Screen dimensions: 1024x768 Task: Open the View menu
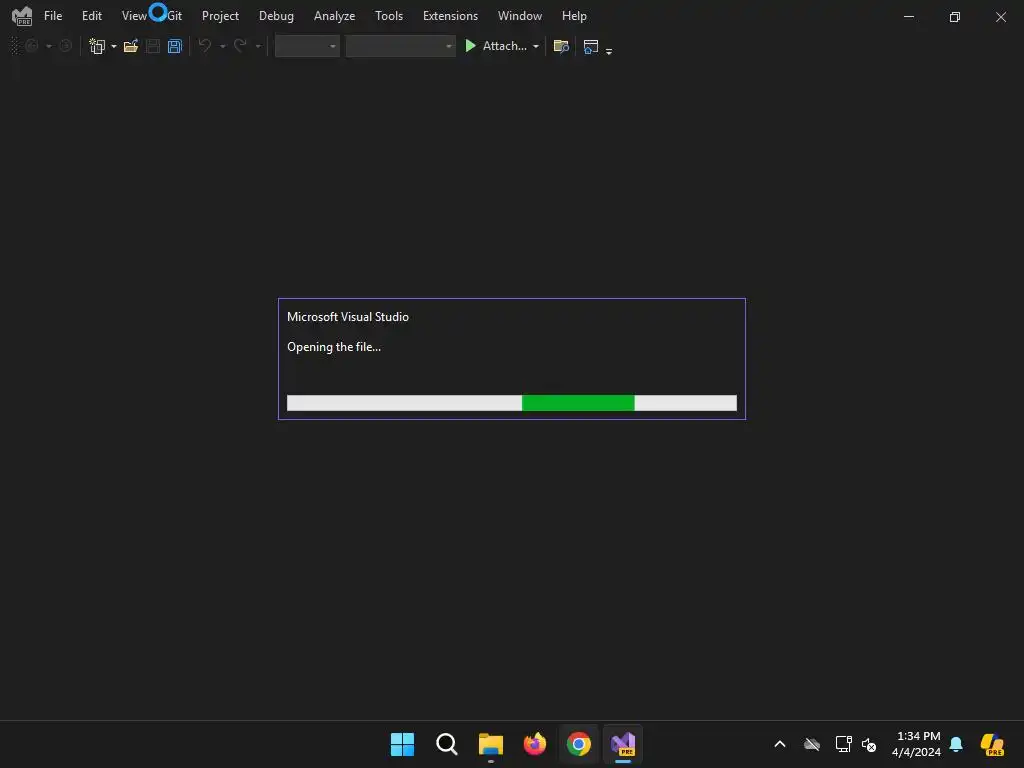pyautogui.click(x=135, y=16)
